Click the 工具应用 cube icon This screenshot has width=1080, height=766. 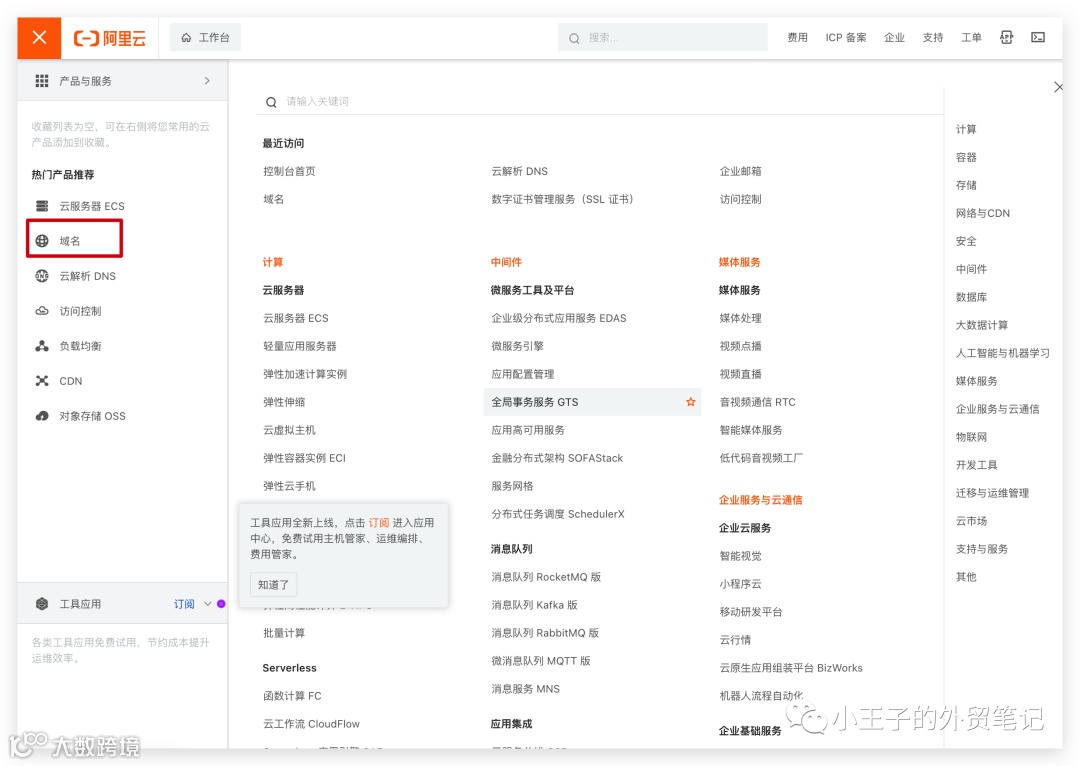42,604
